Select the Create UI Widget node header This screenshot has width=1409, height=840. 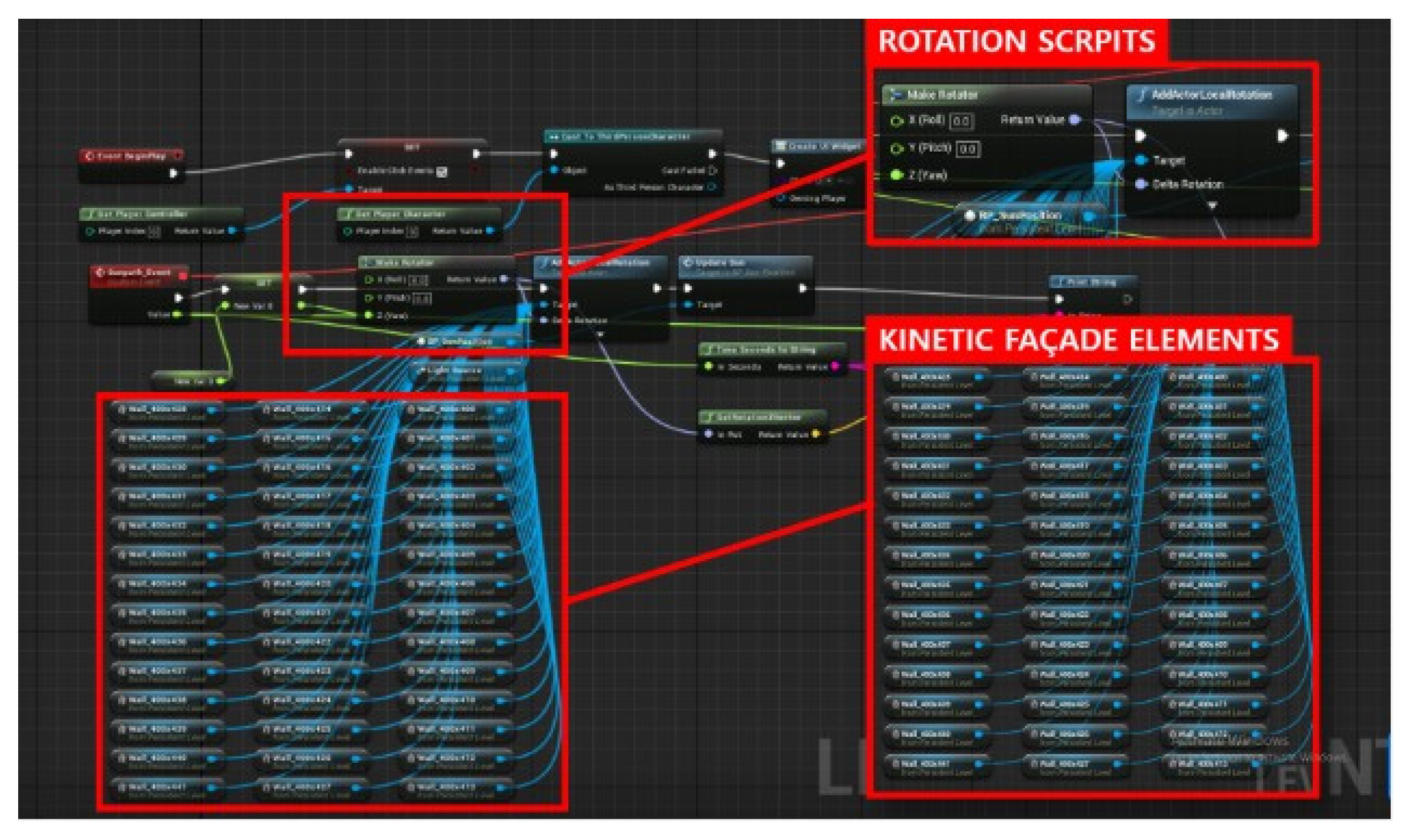click(x=818, y=146)
